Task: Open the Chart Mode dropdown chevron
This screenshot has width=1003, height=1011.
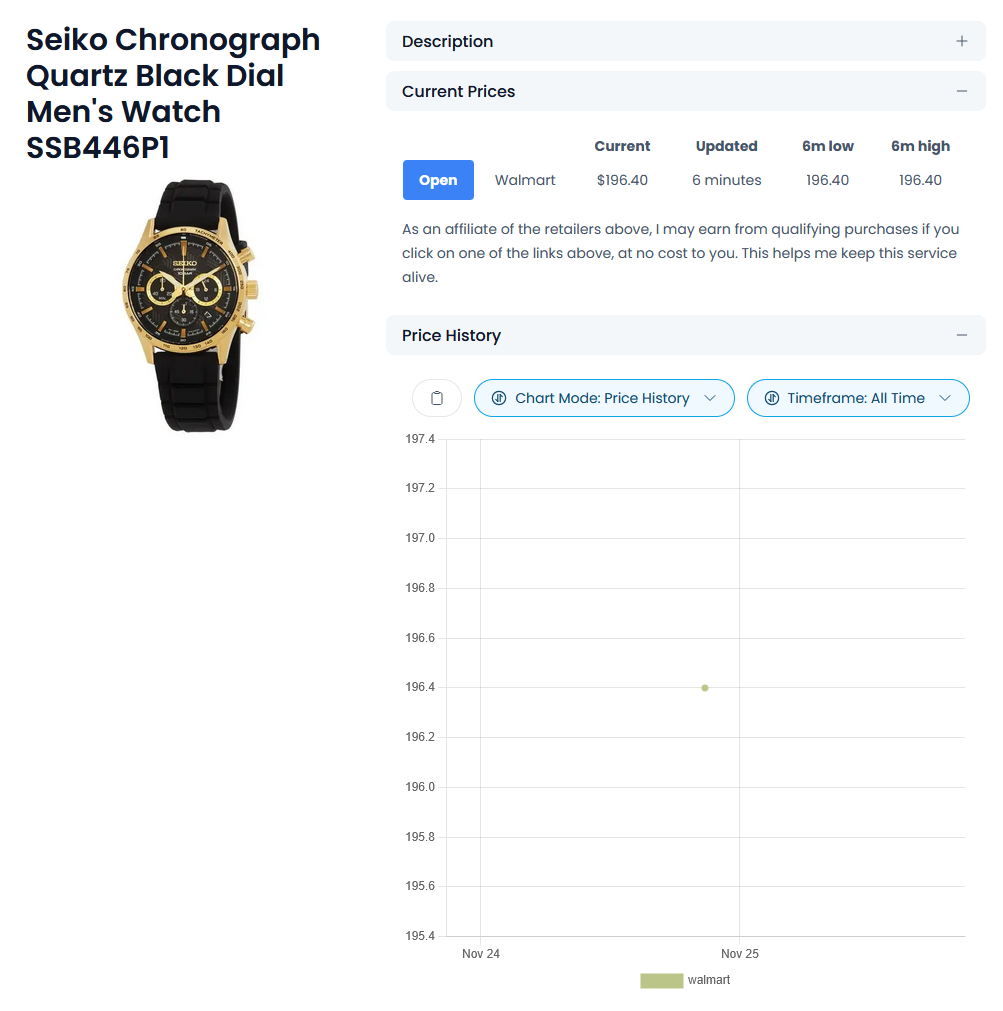Action: [x=710, y=398]
